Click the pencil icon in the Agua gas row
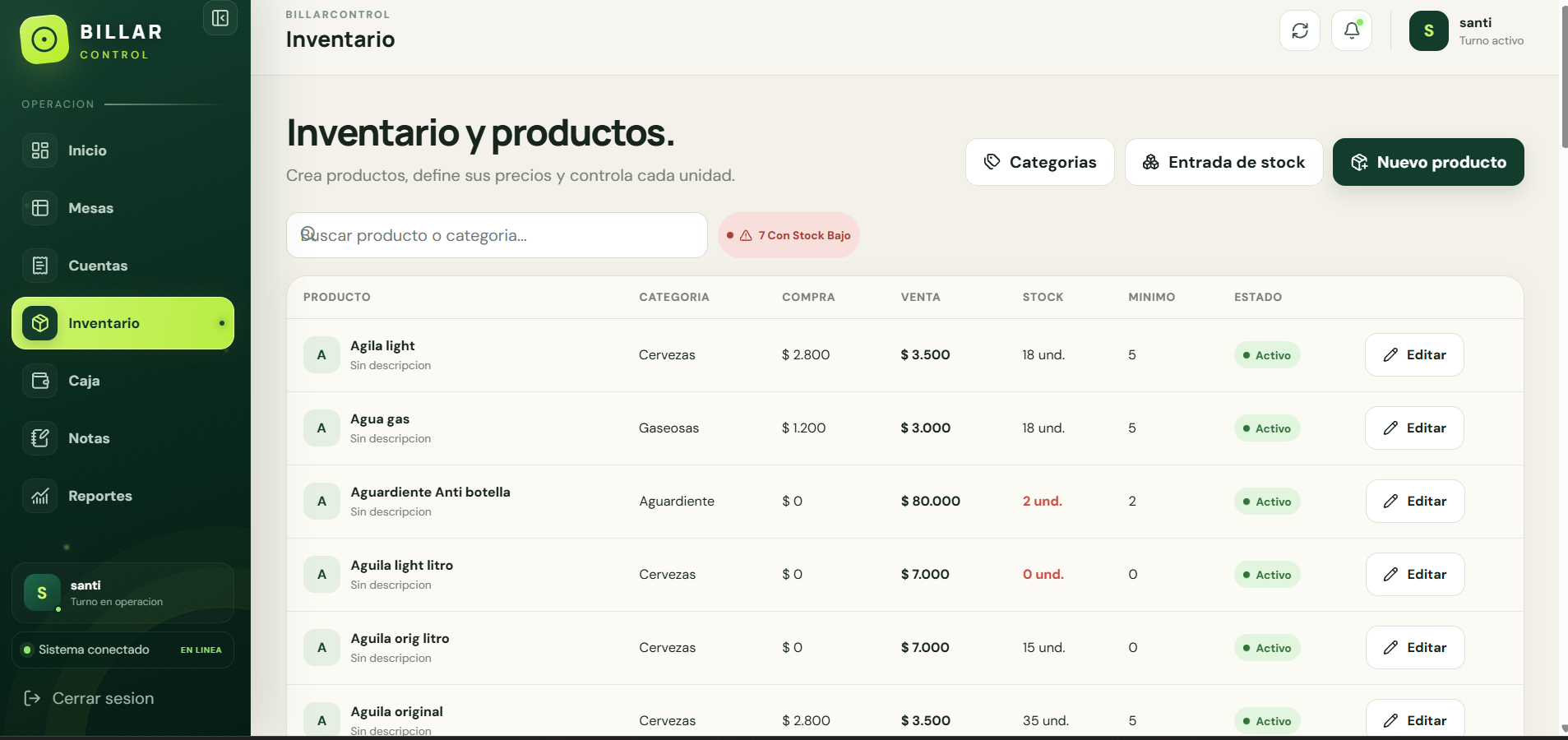 tap(1390, 428)
